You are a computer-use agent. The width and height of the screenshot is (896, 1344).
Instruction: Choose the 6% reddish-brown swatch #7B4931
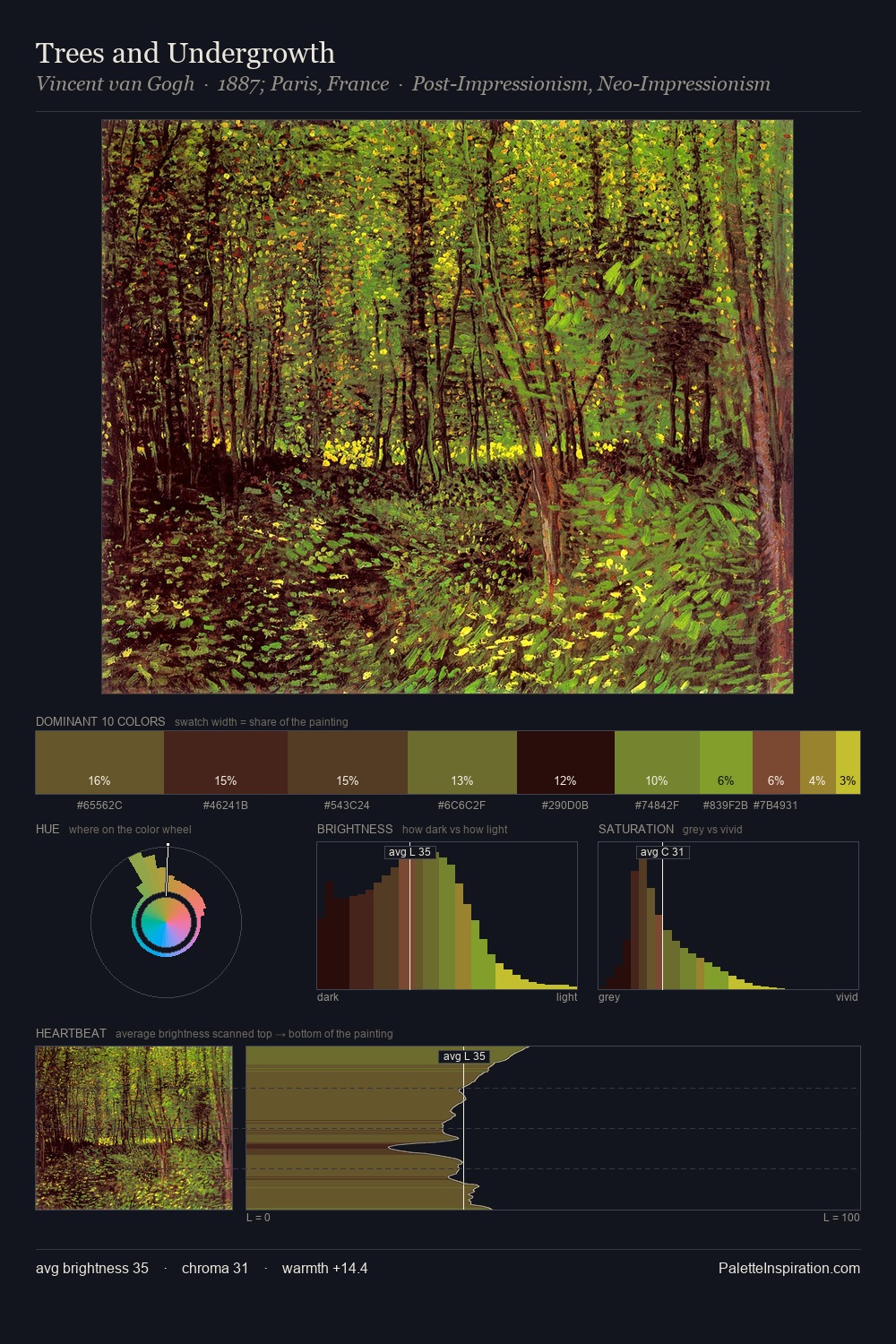(x=776, y=762)
